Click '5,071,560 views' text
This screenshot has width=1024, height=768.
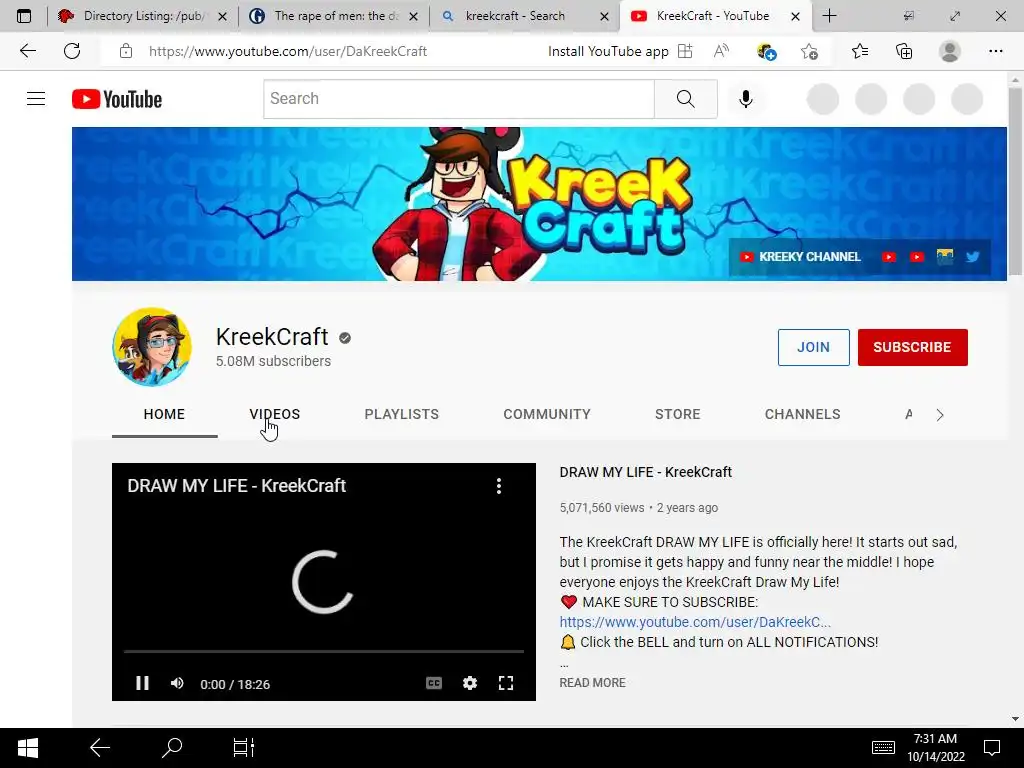click(x=601, y=507)
